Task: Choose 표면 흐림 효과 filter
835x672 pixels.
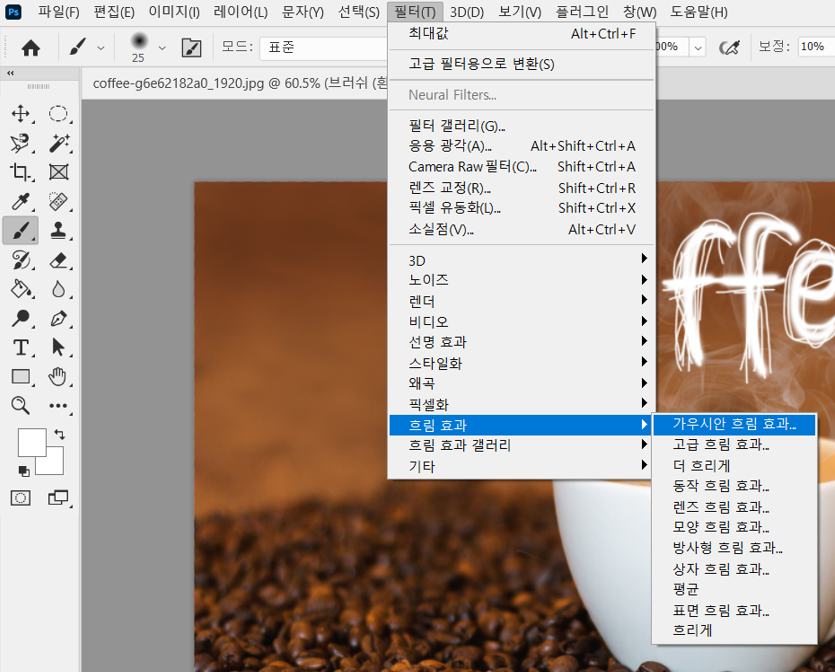Action: (x=734, y=610)
